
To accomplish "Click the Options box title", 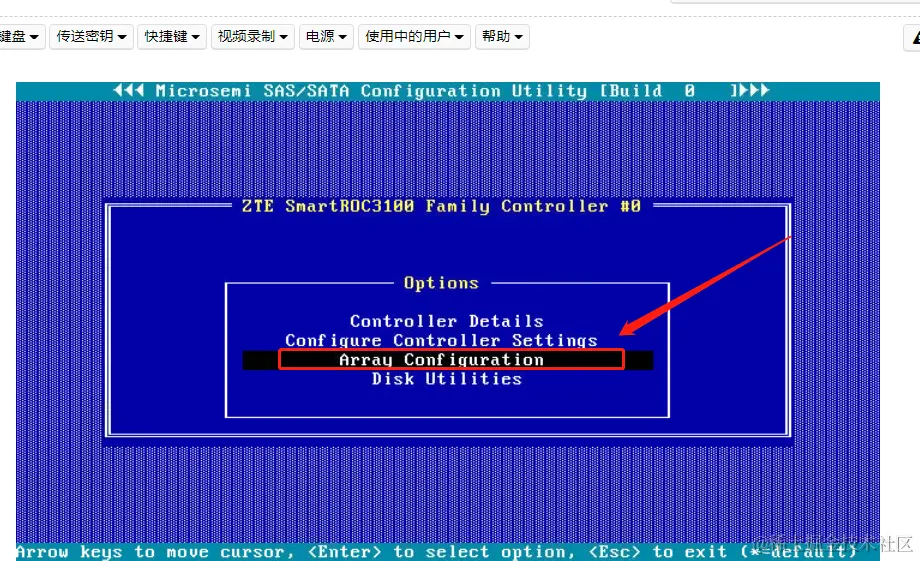I will click(x=441, y=283).
